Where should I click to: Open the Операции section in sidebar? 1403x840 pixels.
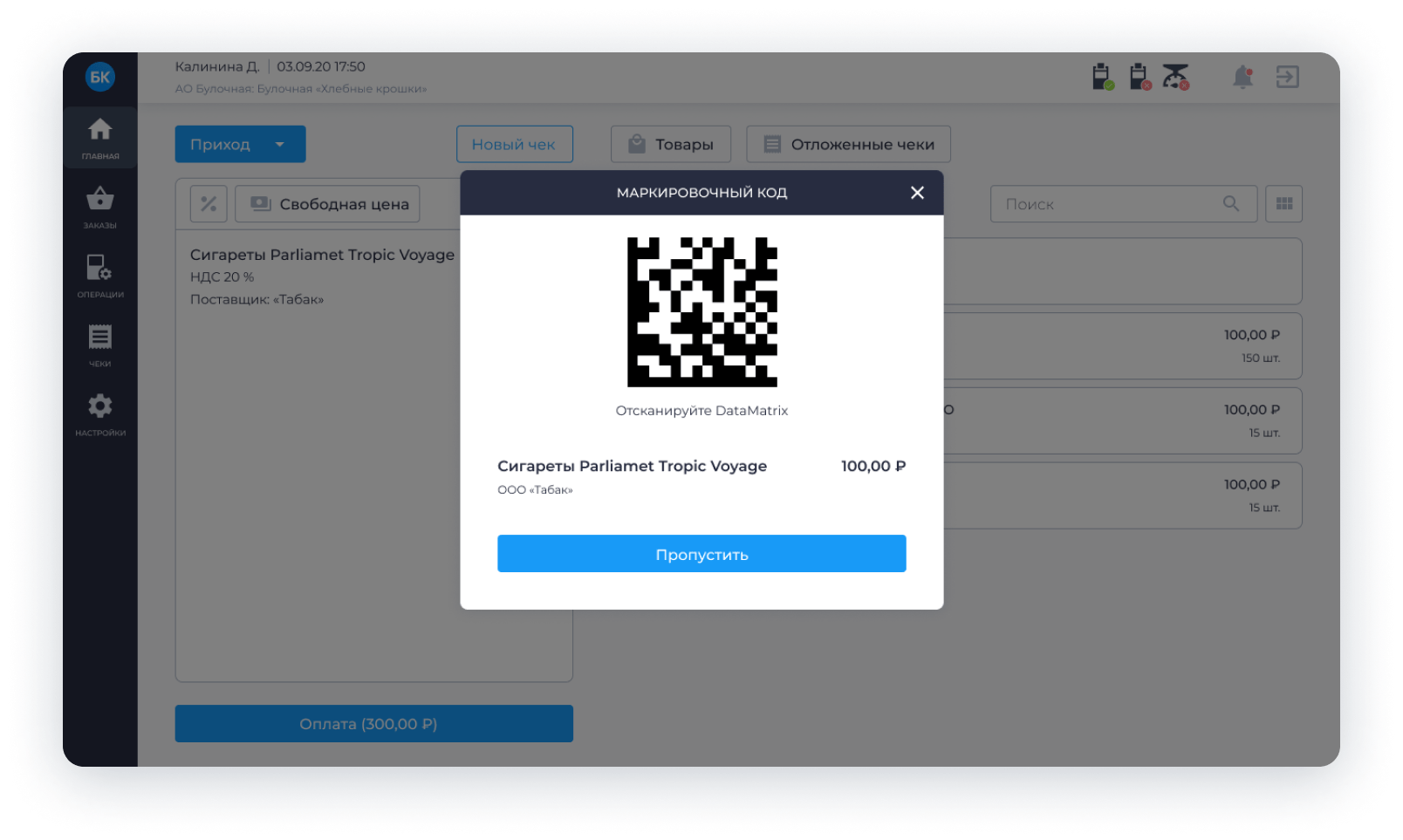[100, 277]
